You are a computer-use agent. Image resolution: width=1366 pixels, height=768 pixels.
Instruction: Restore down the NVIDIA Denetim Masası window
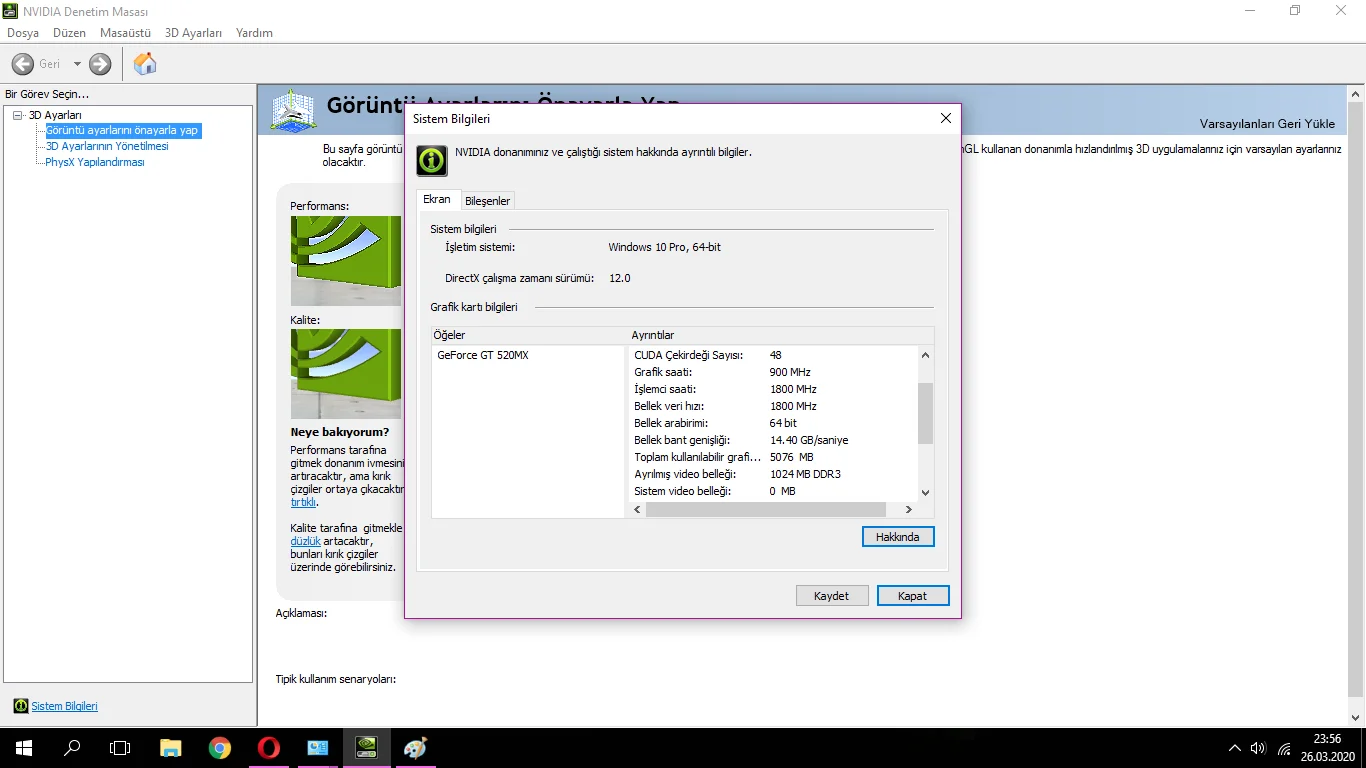coord(1295,11)
